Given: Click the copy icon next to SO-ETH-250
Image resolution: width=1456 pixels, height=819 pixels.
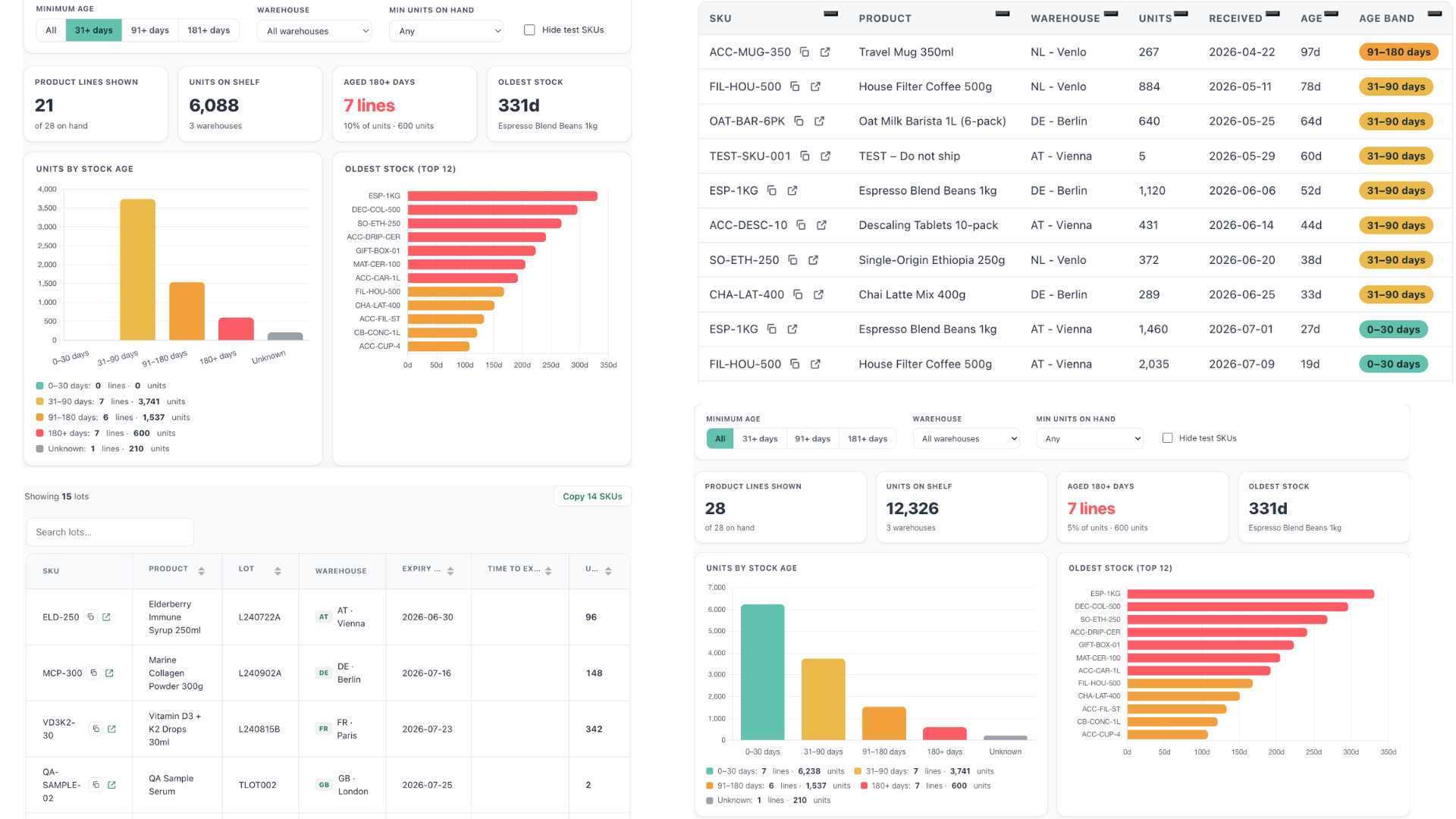Looking at the screenshot, I should pos(792,260).
